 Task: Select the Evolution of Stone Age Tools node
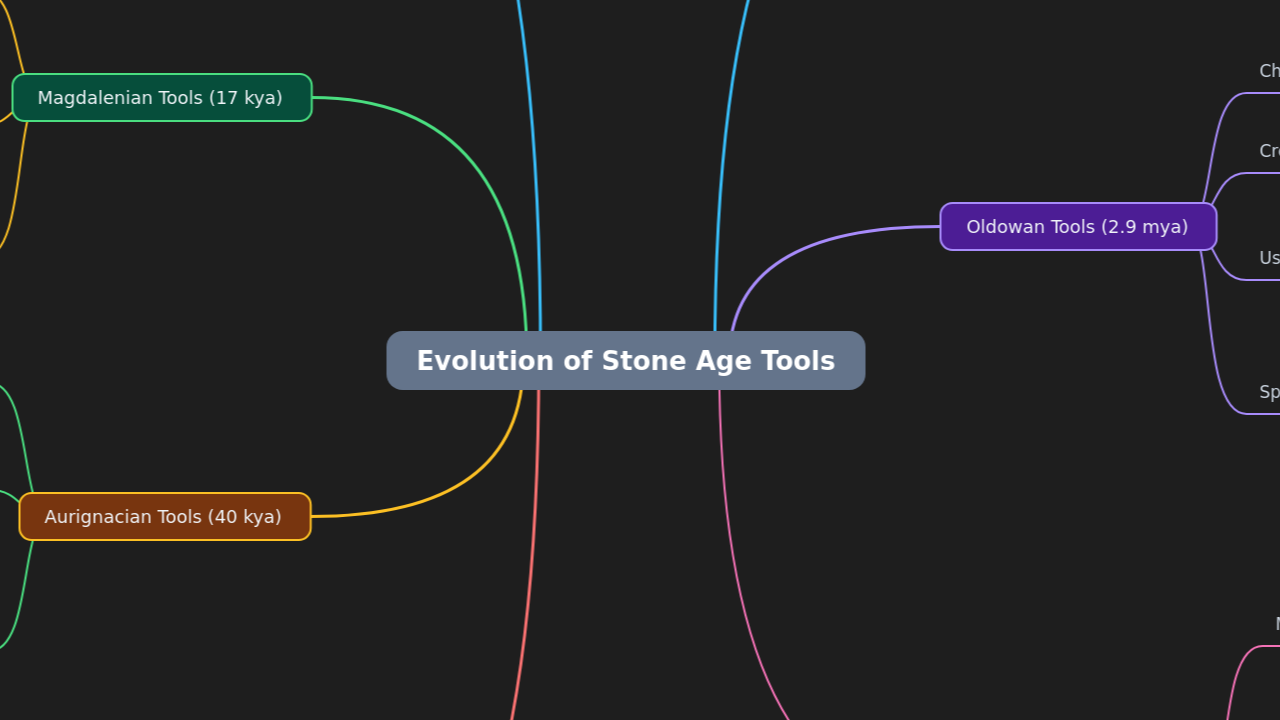[626, 361]
